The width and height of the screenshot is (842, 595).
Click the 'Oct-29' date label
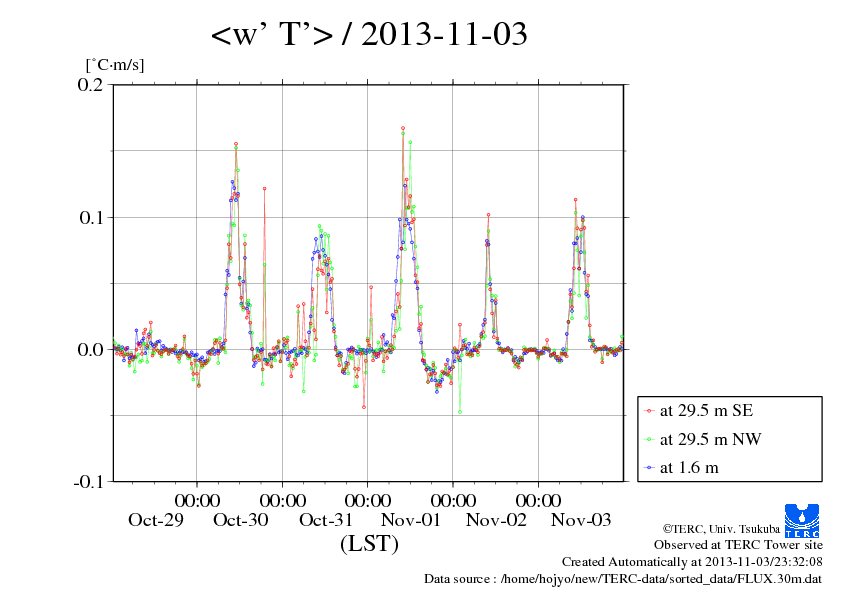pyautogui.click(x=156, y=520)
